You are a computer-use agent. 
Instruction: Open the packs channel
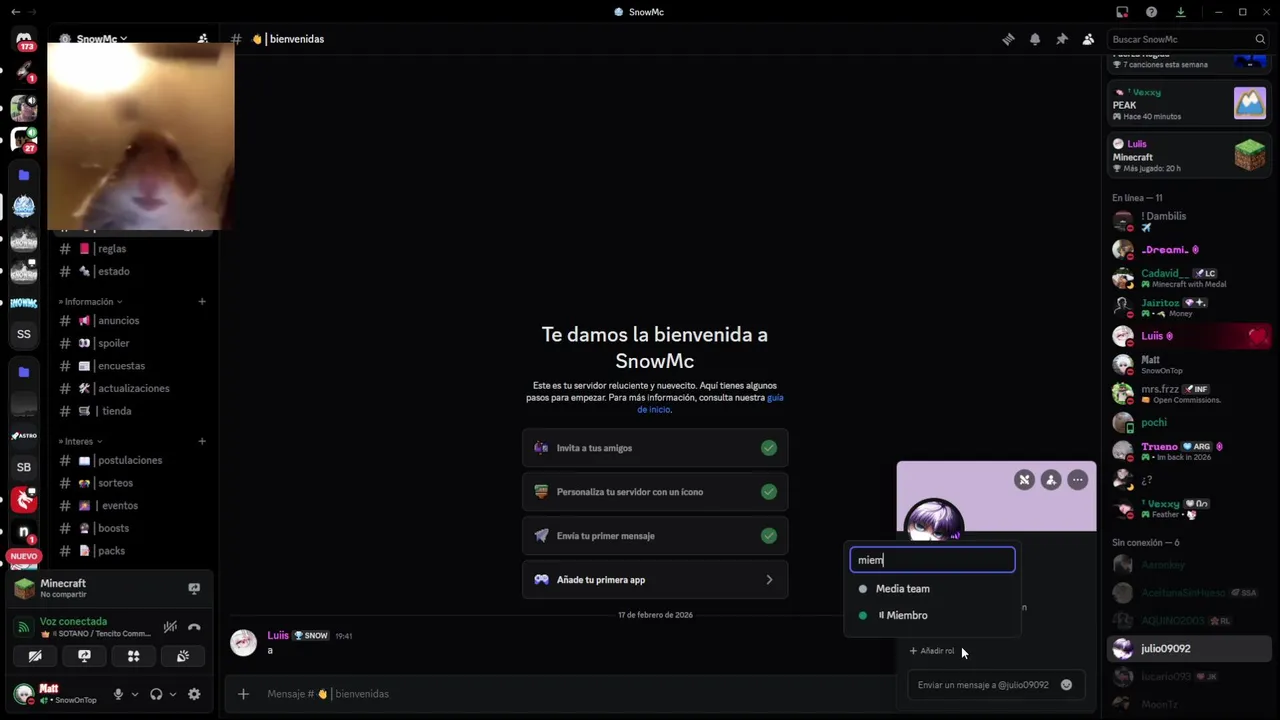(133, 551)
